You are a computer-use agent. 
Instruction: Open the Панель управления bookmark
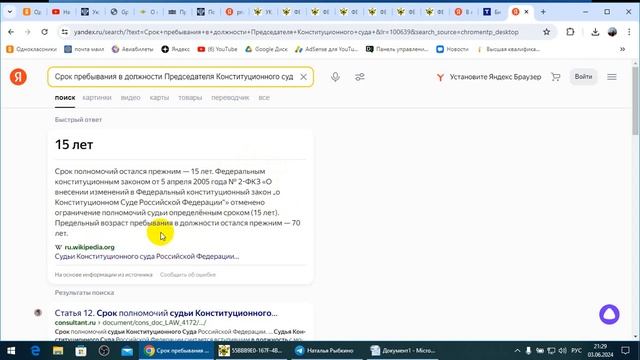click(397, 49)
